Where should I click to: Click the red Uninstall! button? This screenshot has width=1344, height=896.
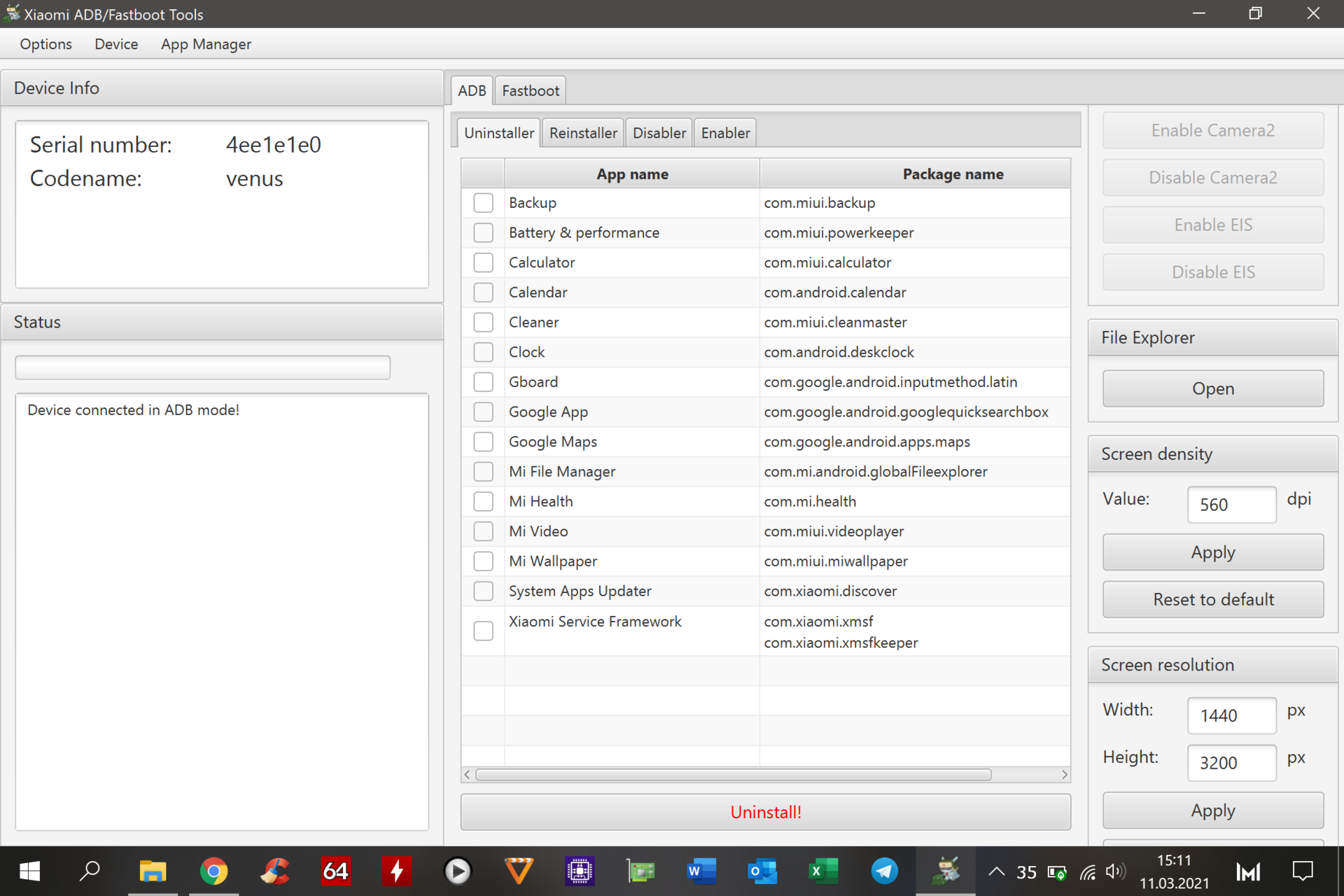(x=766, y=812)
